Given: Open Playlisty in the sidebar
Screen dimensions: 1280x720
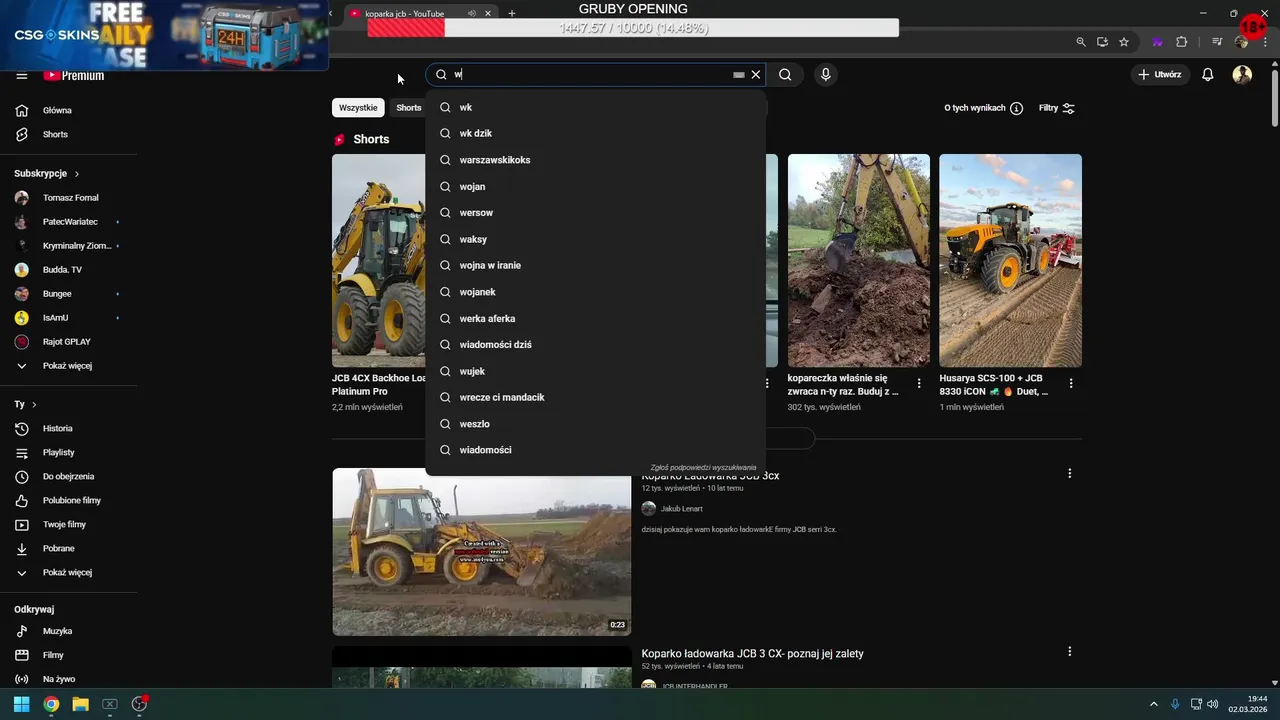Looking at the screenshot, I should tap(66, 453).
